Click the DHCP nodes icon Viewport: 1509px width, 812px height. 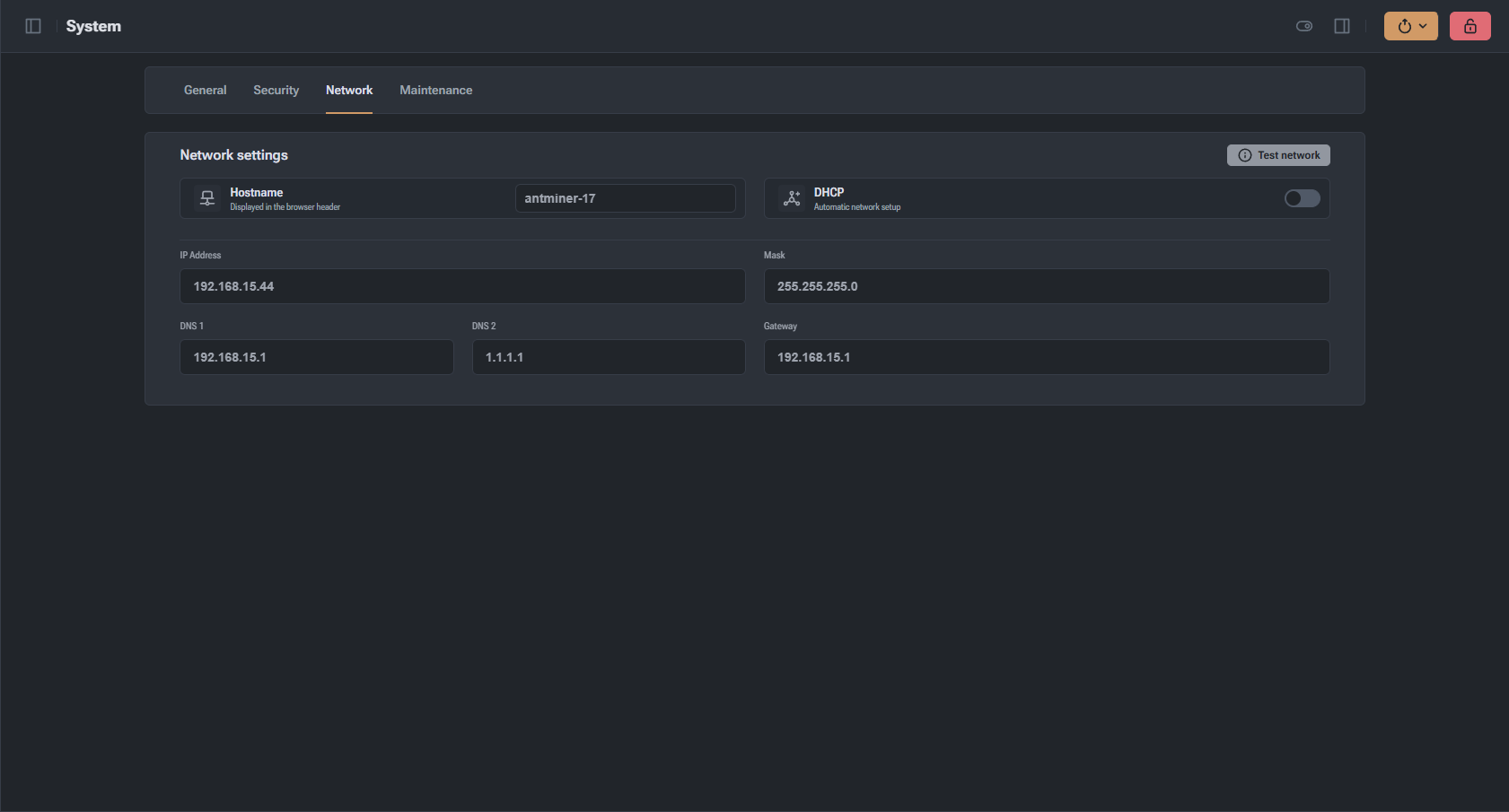(x=792, y=198)
